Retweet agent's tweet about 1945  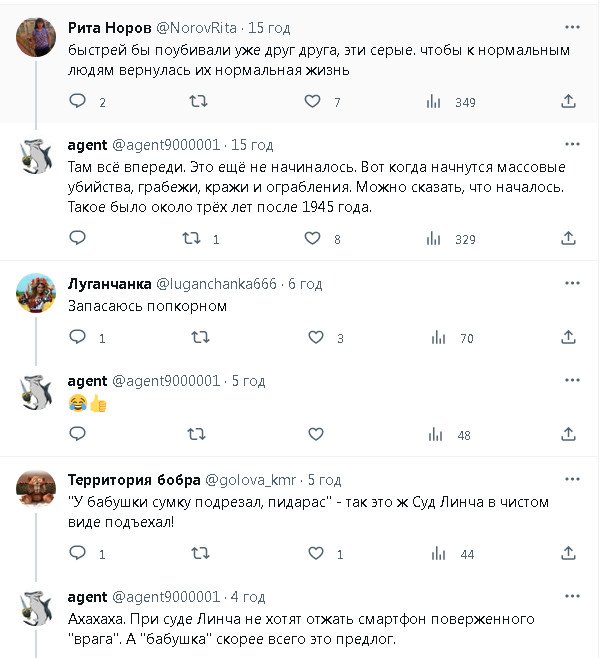190,238
